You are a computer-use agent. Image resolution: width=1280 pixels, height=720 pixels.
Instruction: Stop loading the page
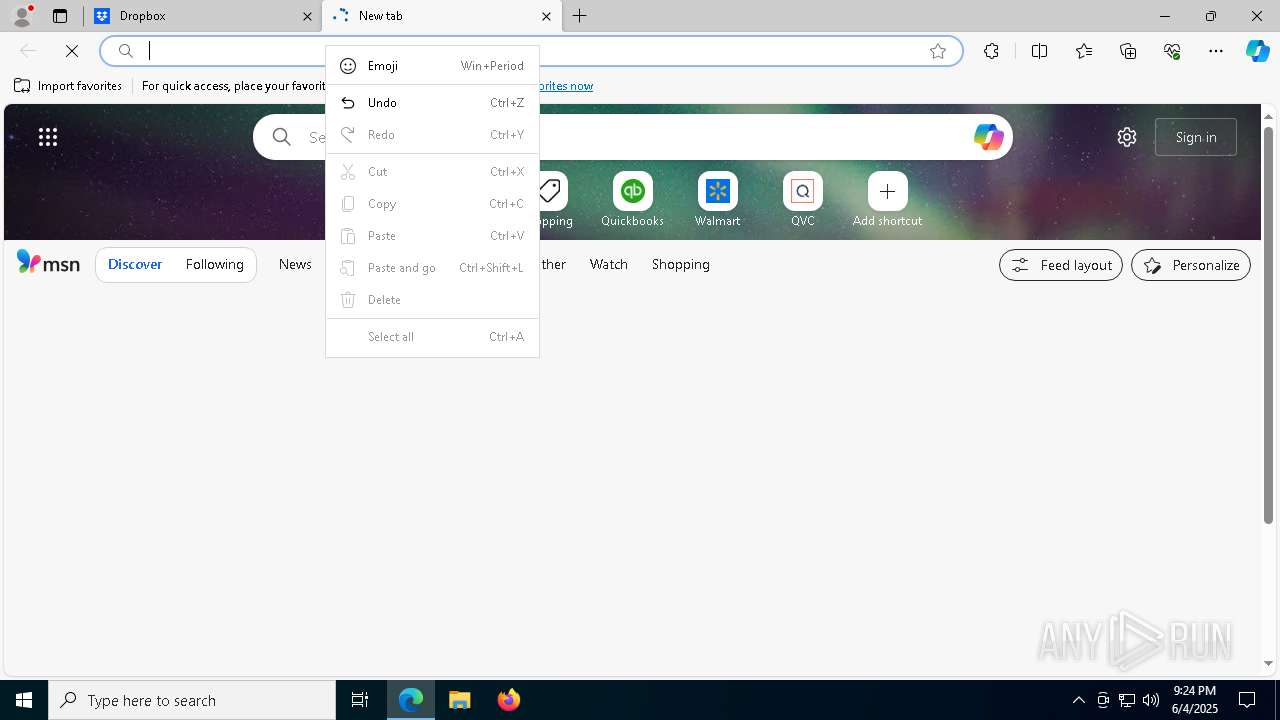point(72,51)
